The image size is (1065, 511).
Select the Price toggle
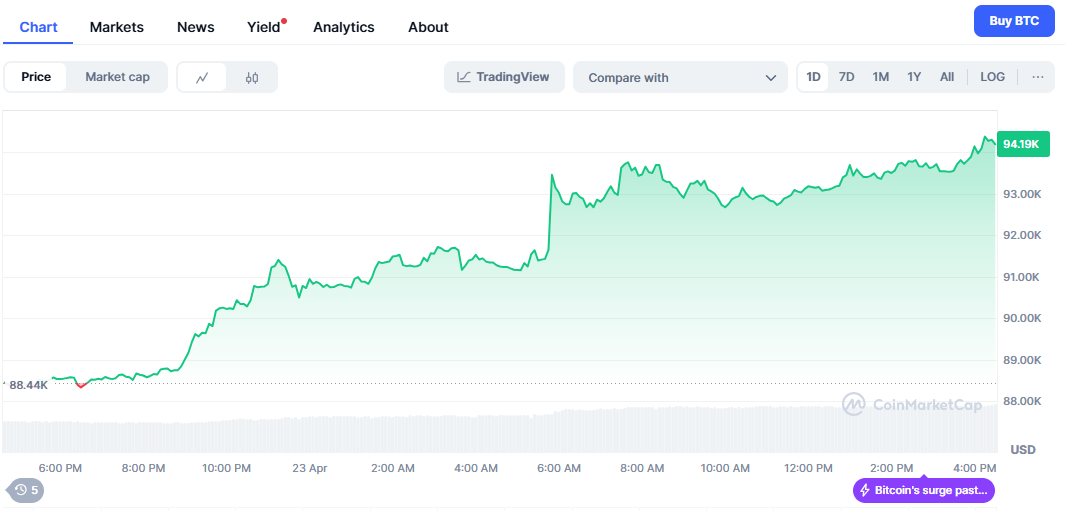tap(36, 77)
